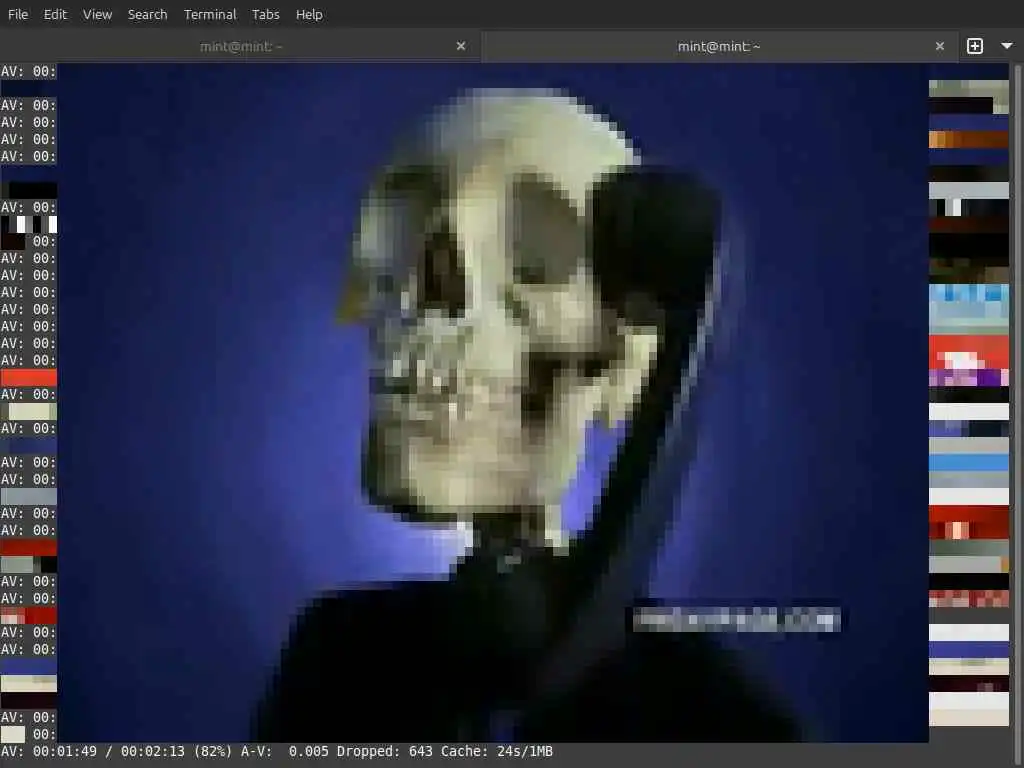Open the Terminal menu

click(x=210, y=14)
